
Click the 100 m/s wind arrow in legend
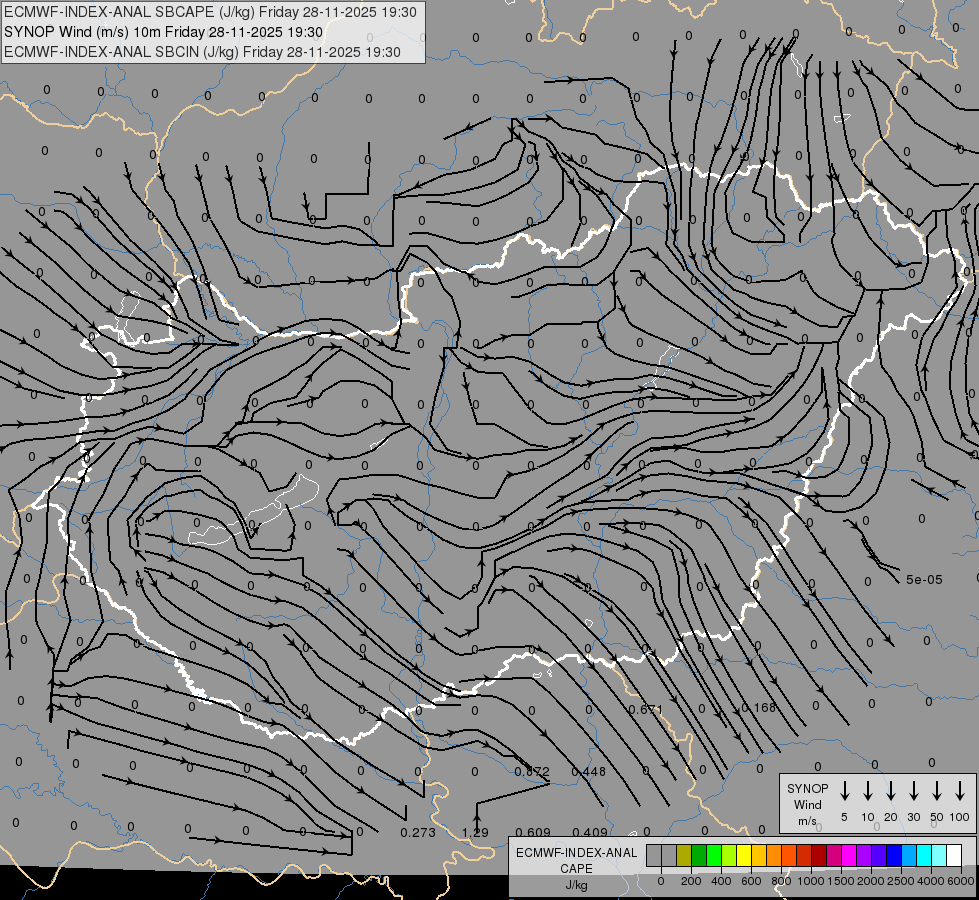(960, 790)
